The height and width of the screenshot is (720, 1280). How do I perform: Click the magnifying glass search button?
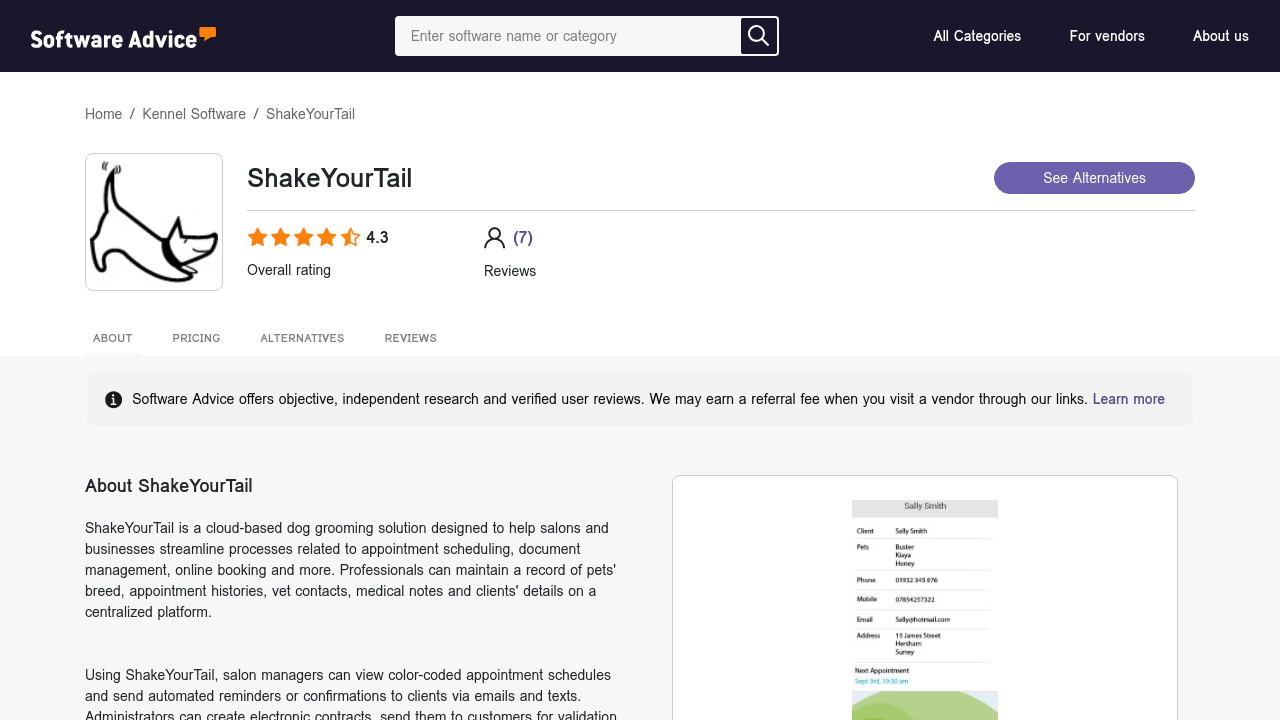[x=759, y=36]
